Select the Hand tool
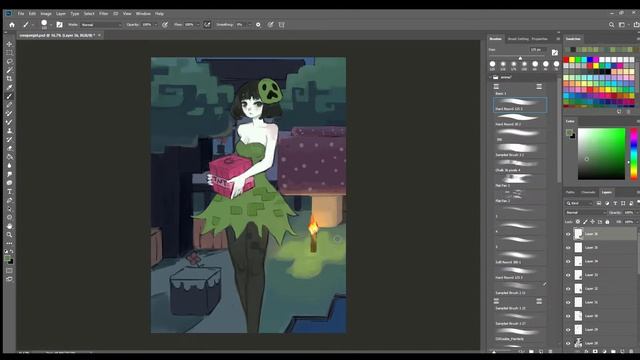Screen dimensions: 640x360 pos(9,226)
